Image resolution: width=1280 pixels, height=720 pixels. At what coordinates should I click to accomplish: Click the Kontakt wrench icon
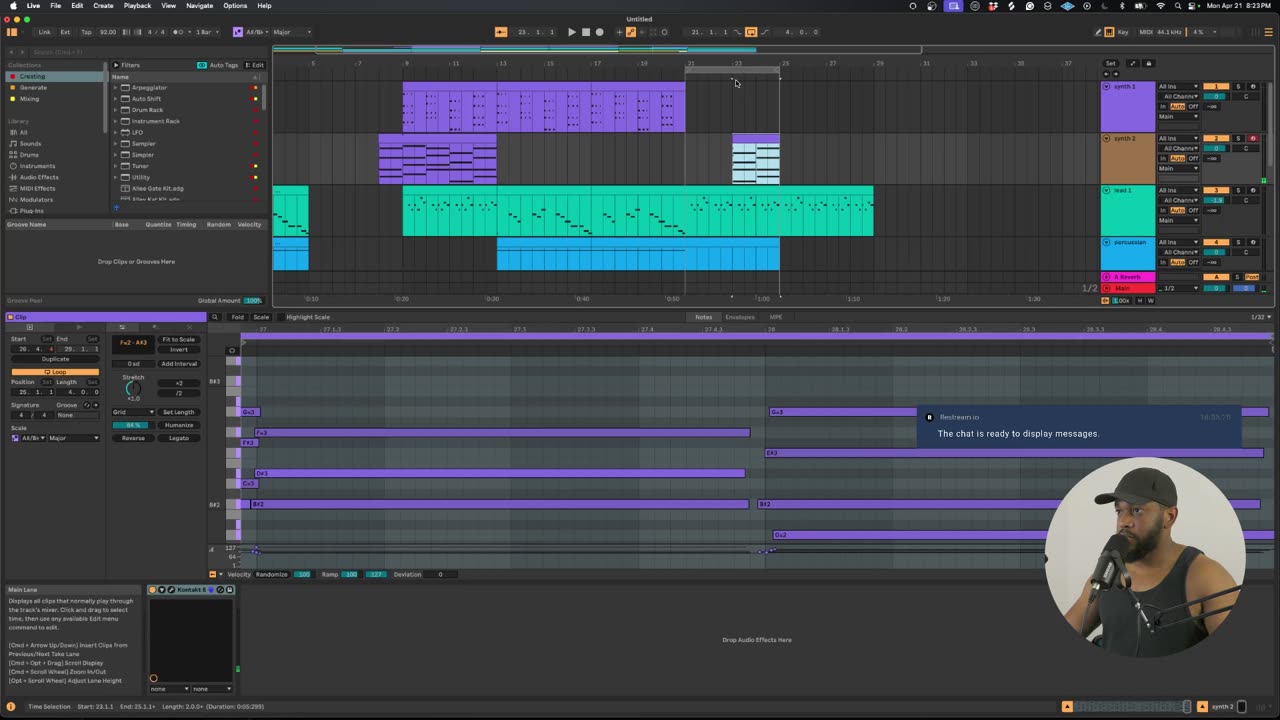171,590
